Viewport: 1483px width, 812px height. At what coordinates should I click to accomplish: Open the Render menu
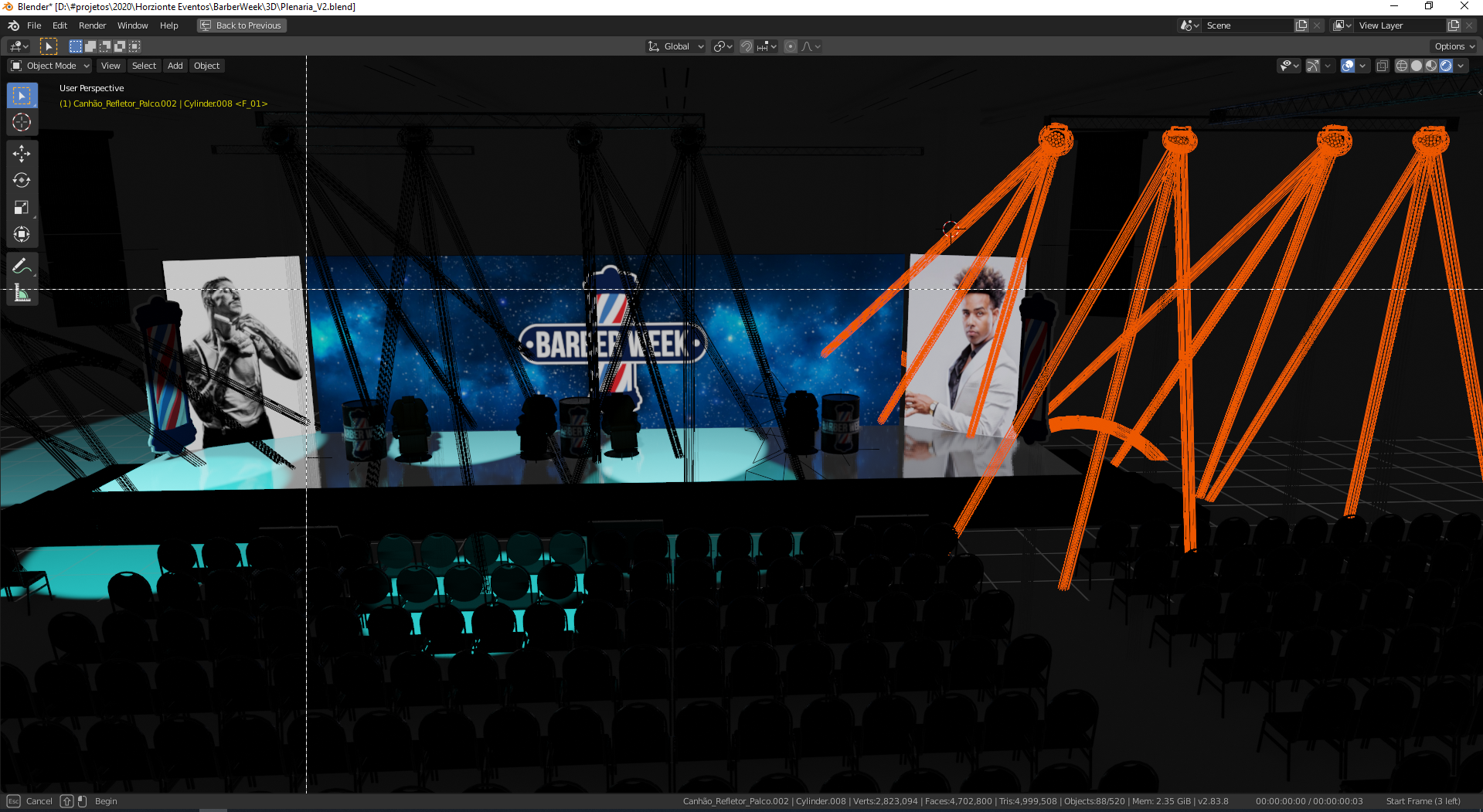pyautogui.click(x=92, y=25)
